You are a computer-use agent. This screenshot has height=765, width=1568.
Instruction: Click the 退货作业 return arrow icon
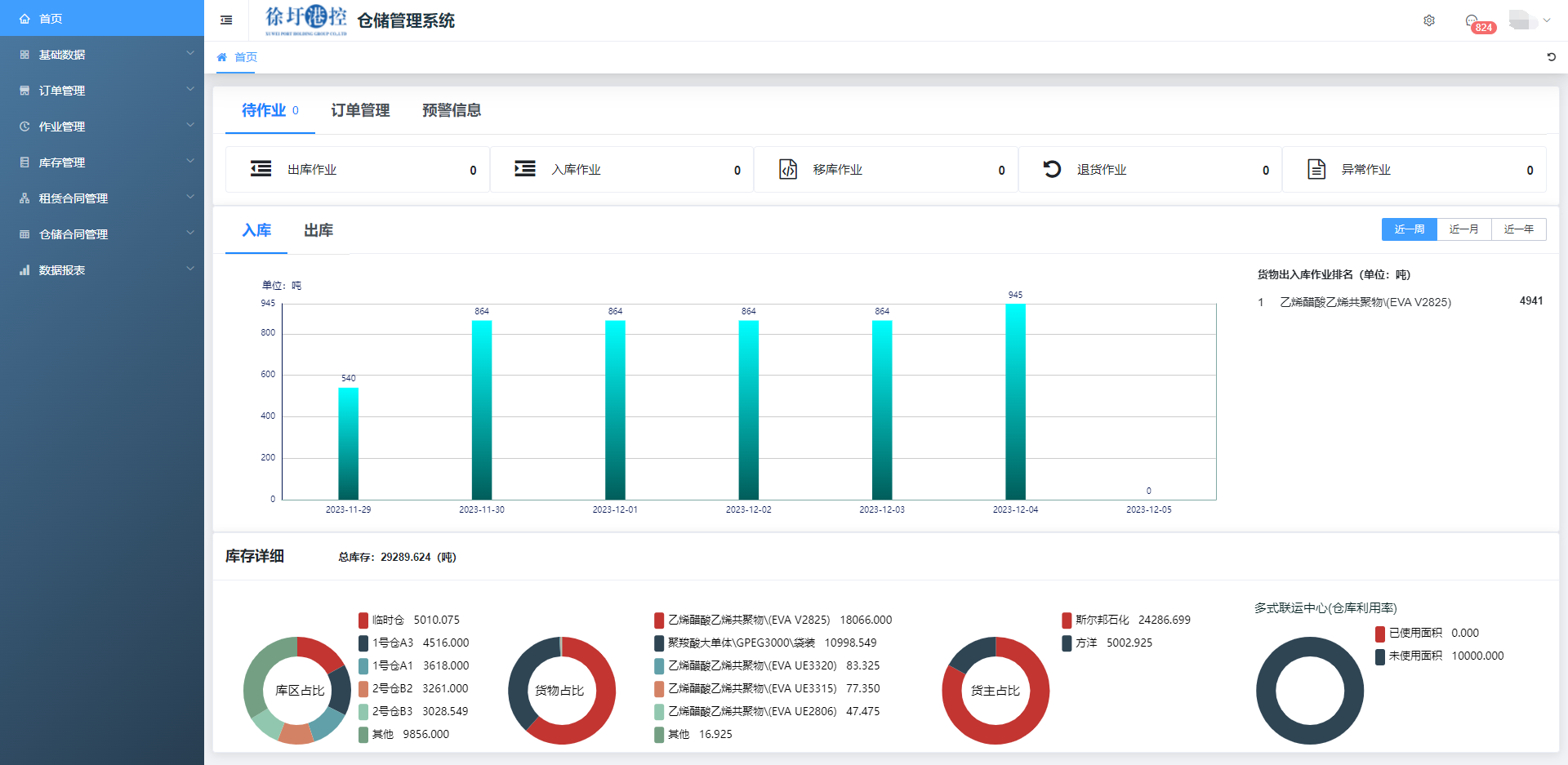[1052, 169]
